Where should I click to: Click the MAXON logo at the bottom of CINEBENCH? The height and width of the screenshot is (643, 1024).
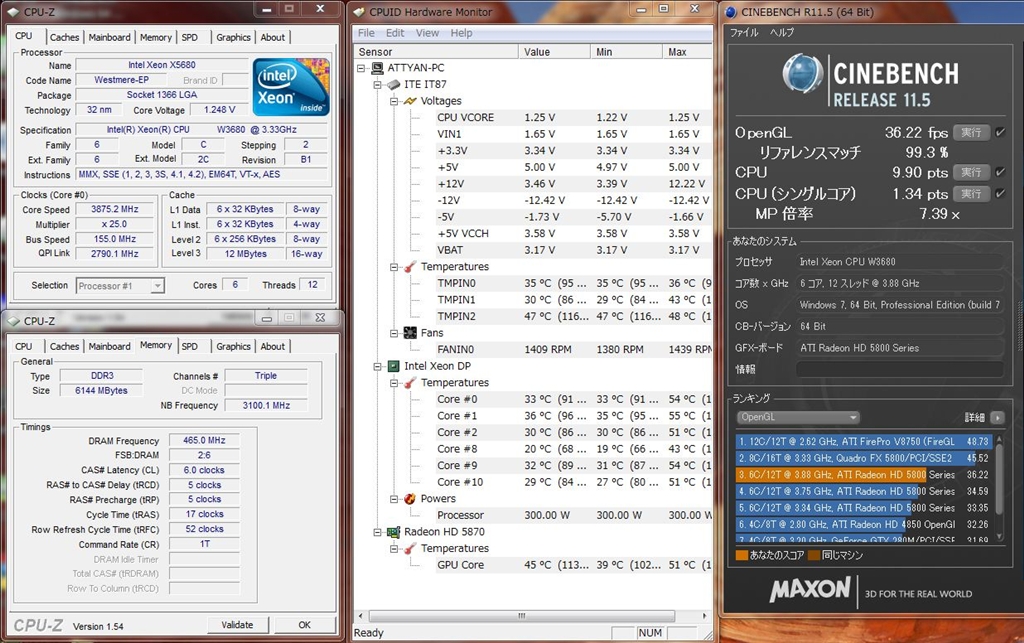(810, 589)
